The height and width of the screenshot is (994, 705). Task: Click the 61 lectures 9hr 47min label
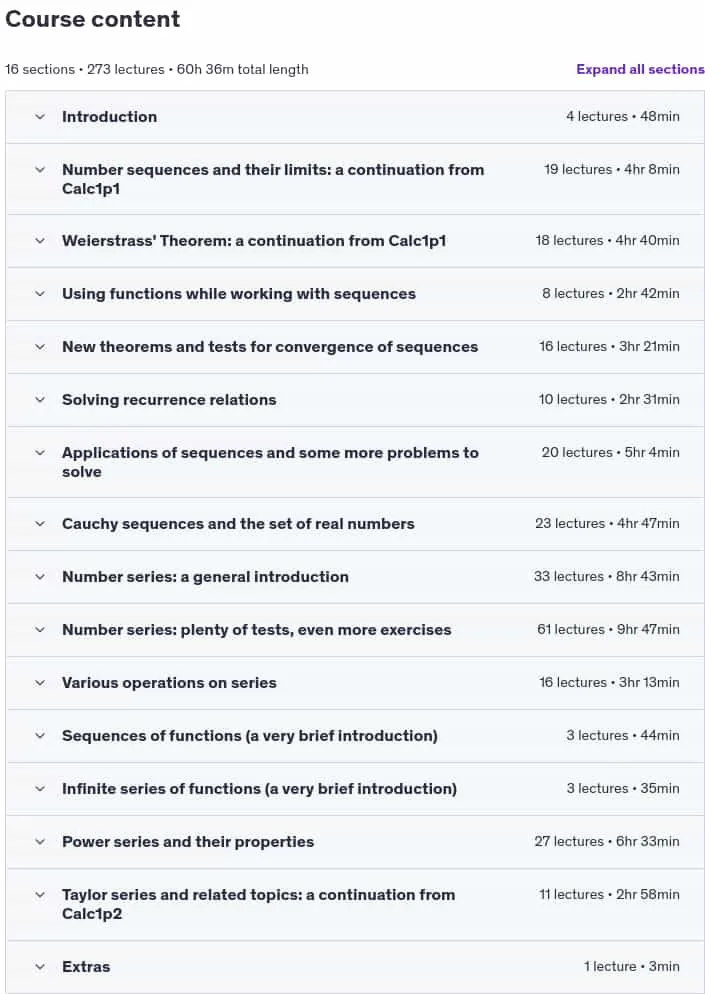(608, 629)
